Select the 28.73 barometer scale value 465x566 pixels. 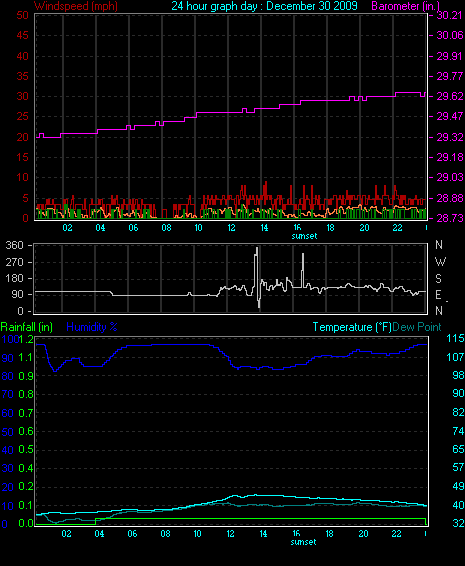[x=449, y=218]
